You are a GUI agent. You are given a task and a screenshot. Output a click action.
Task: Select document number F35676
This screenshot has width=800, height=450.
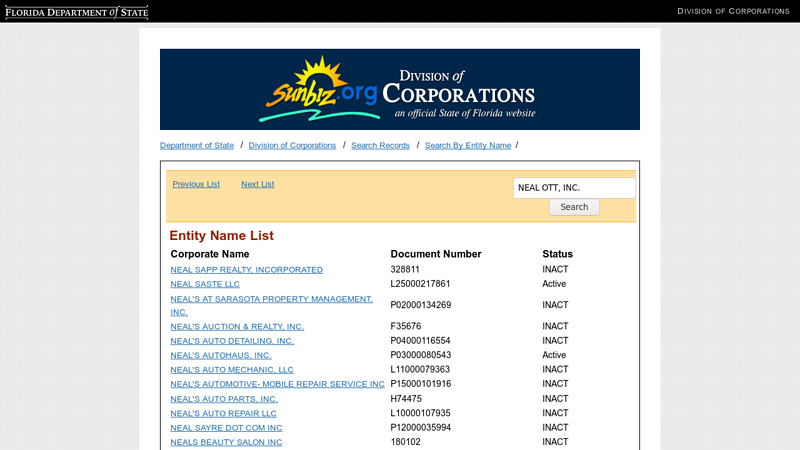click(x=406, y=326)
